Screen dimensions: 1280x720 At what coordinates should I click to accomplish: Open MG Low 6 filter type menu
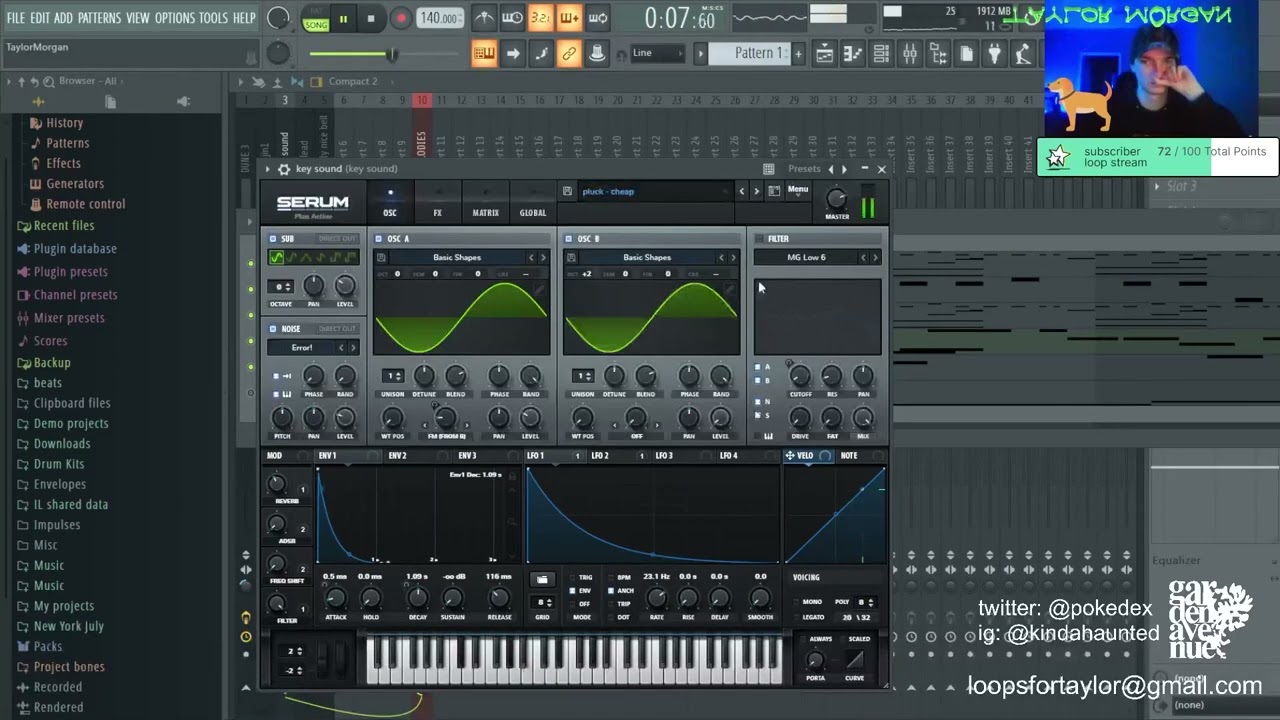click(x=806, y=257)
